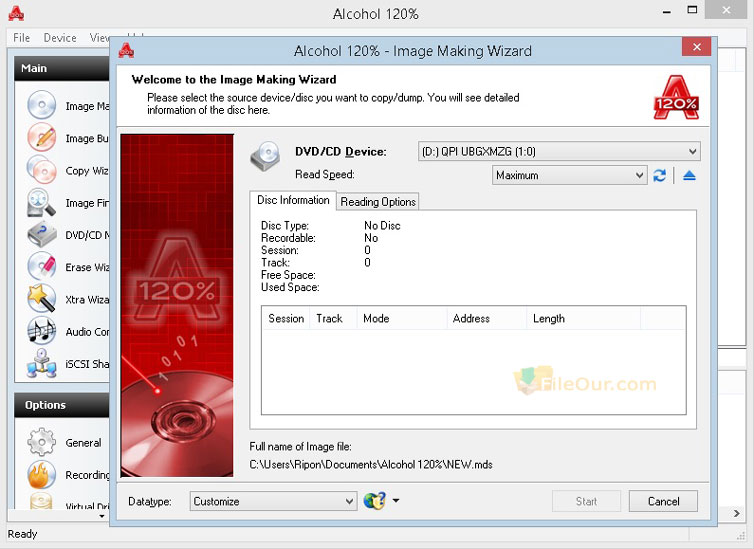Open the View menu
This screenshot has height=549, width=754.
(x=100, y=37)
